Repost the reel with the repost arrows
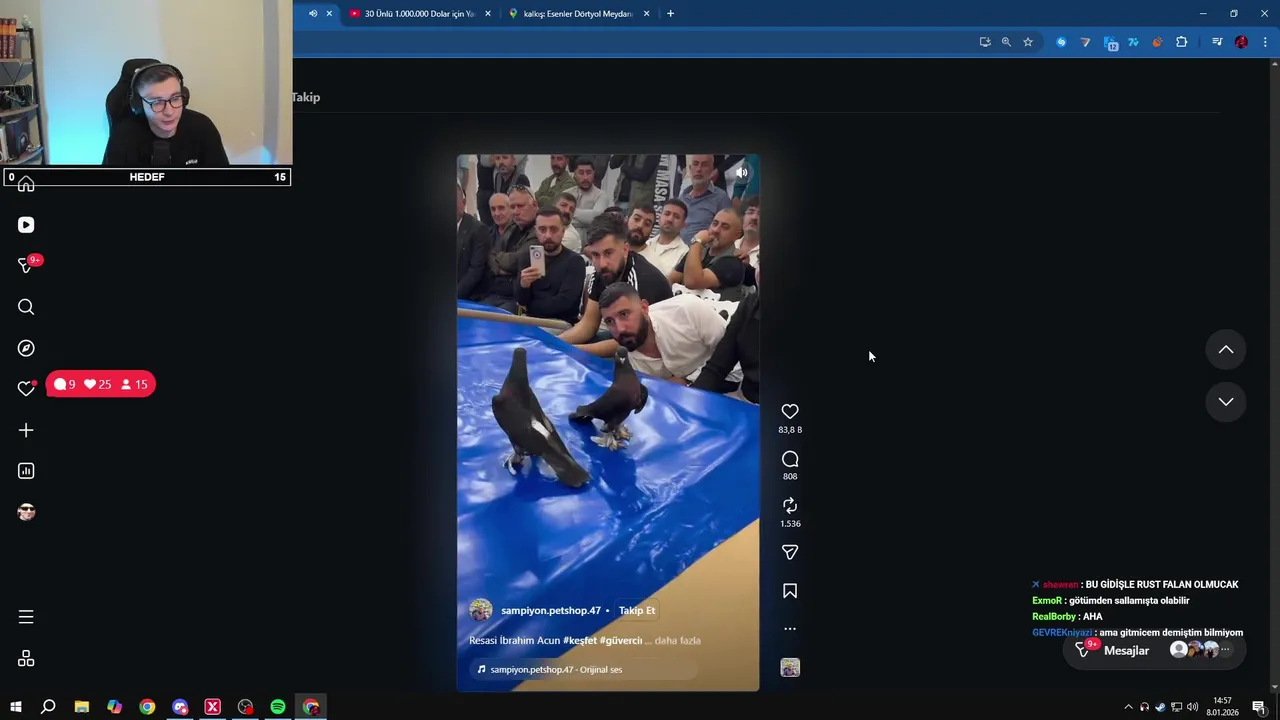The image size is (1280, 720). 790,506
